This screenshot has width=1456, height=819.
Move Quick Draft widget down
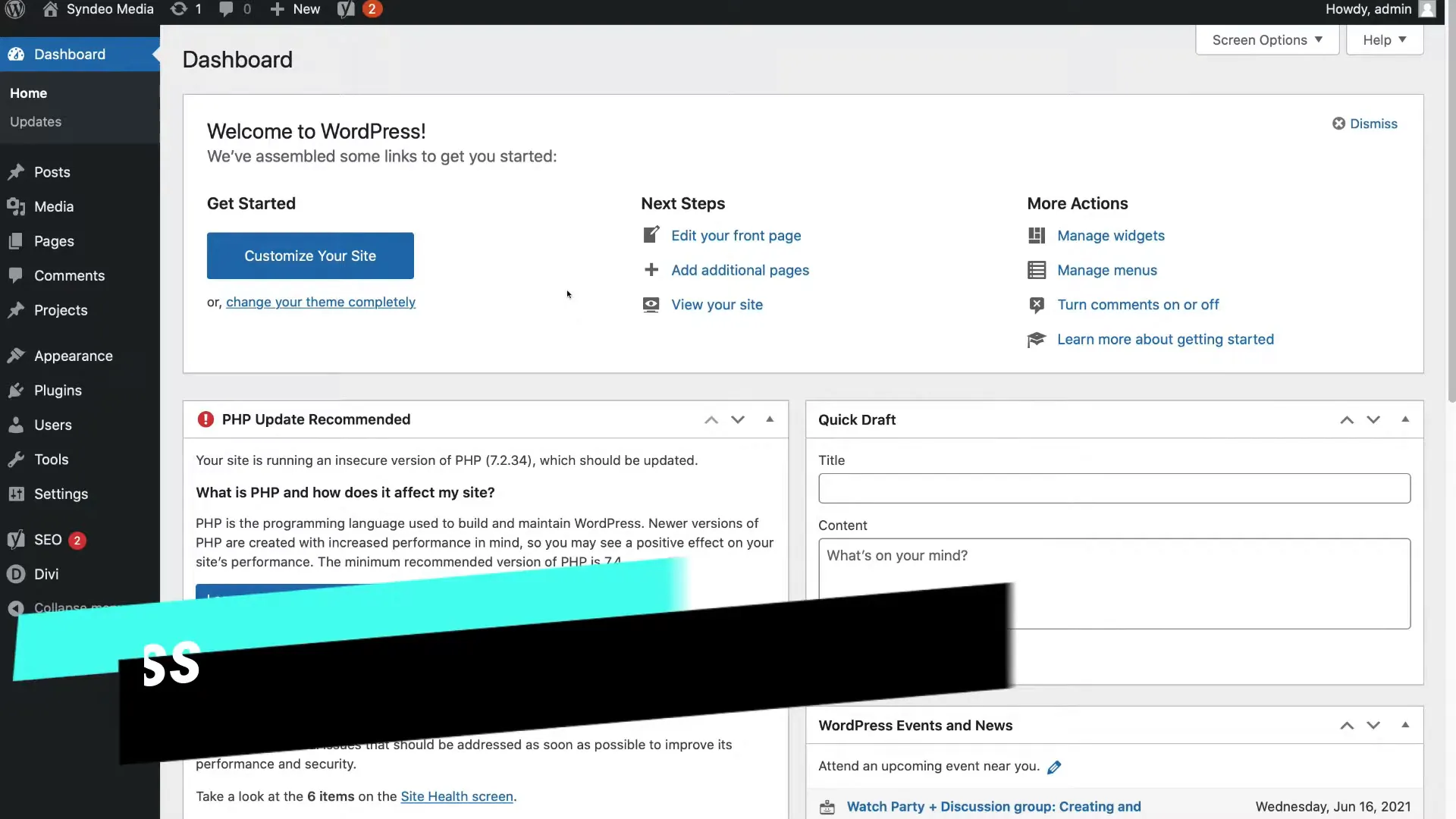tap(1373, 420)
